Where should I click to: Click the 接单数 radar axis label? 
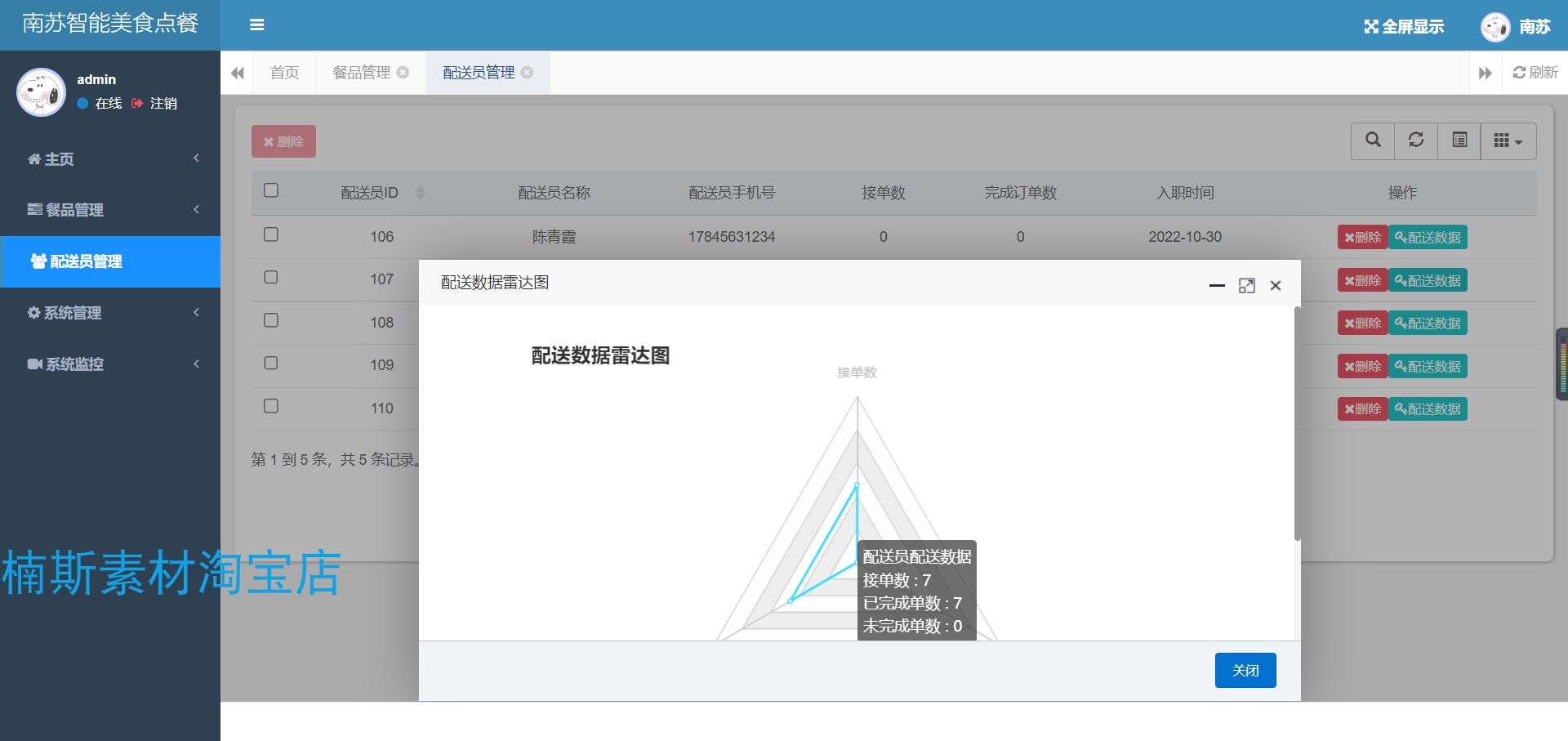(x=857, y=372)
